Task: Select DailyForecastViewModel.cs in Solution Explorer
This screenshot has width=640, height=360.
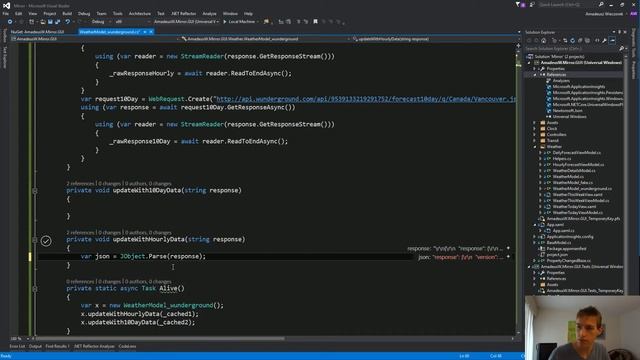Action: [577, 153]
